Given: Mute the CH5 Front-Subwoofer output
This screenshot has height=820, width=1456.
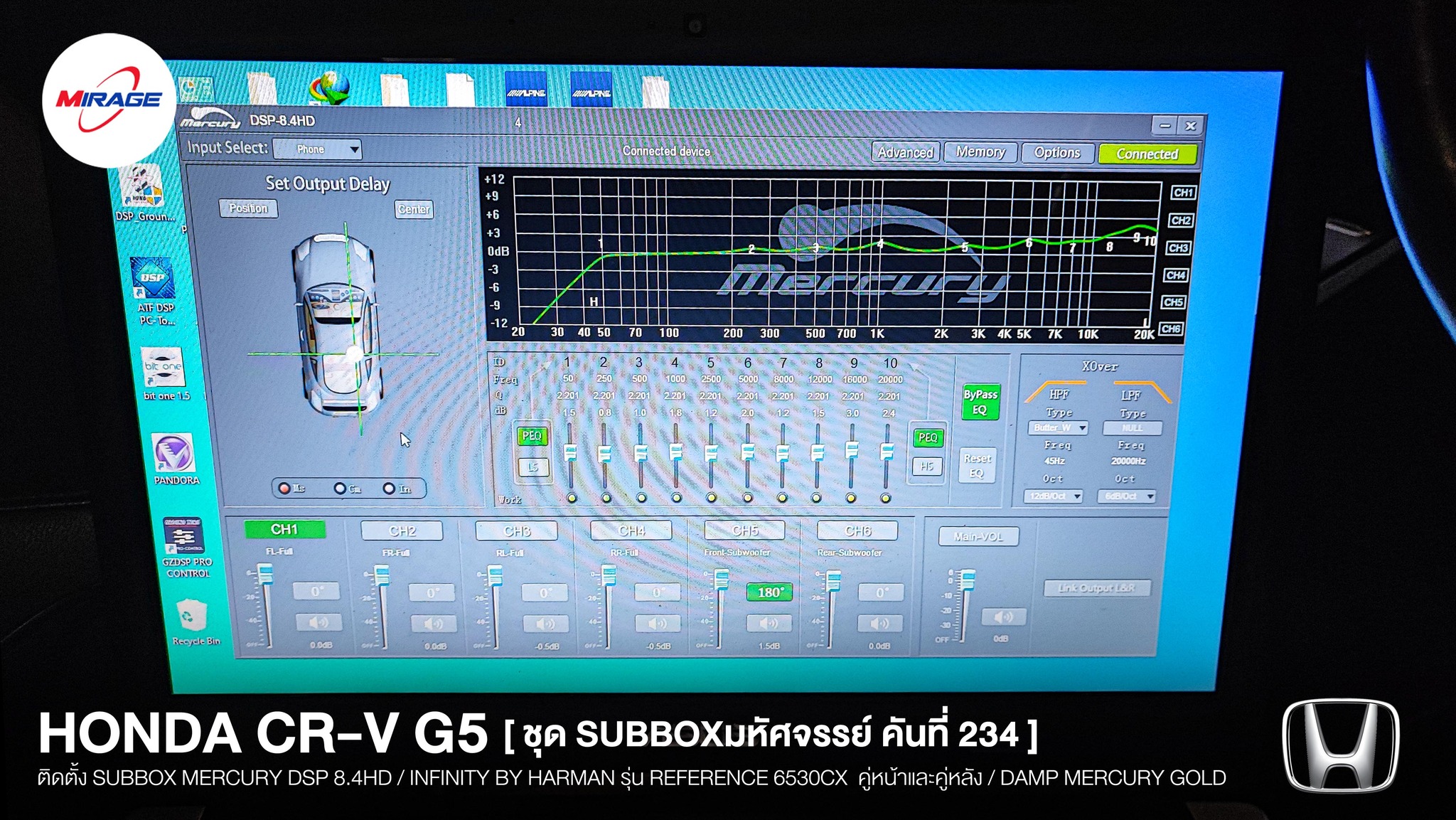Looking at the screenshot, I should 769,623.
